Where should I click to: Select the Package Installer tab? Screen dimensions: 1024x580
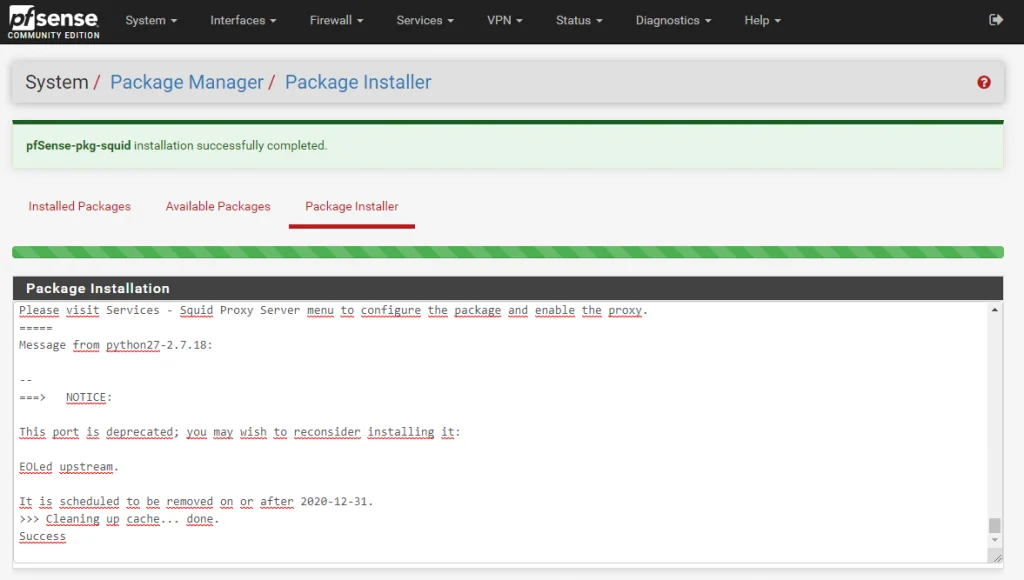point(352,206)
